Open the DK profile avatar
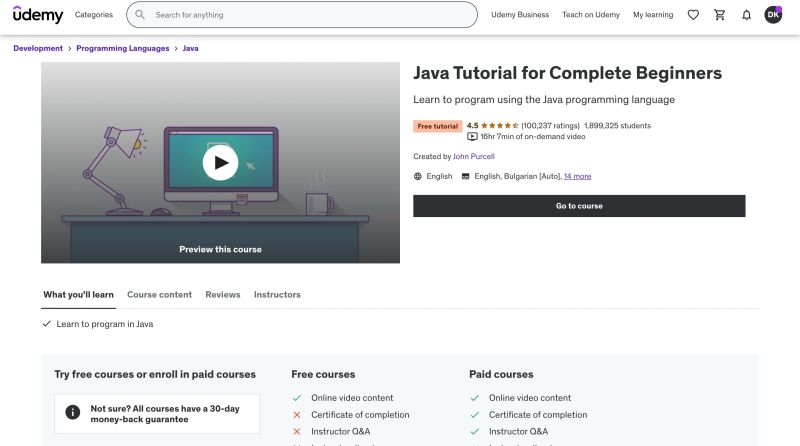800x446 pixels. (x=773, y=15)
